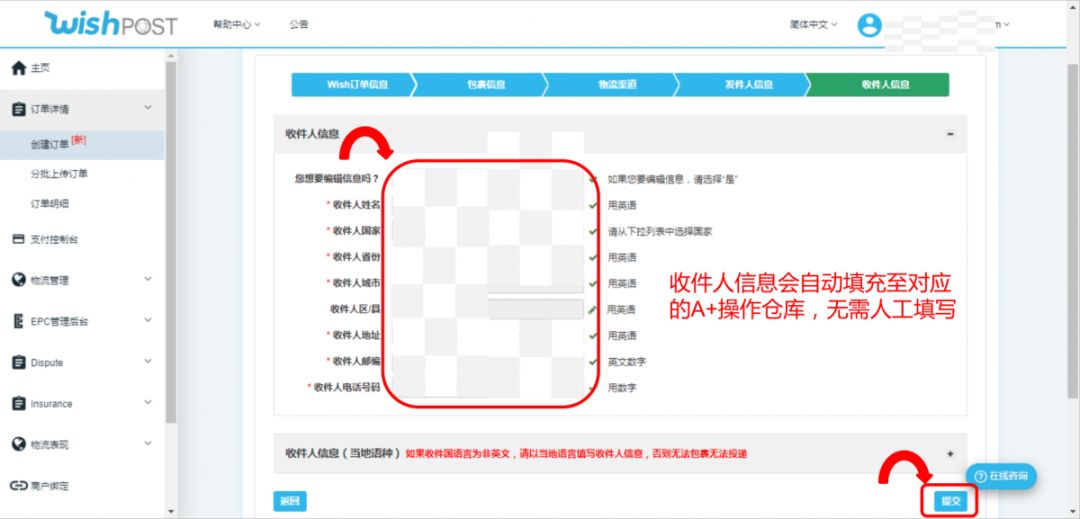Click the sidebar scroll-down arrow
The width and height of the screenshot is (1080, 519).
click(171, 511)
